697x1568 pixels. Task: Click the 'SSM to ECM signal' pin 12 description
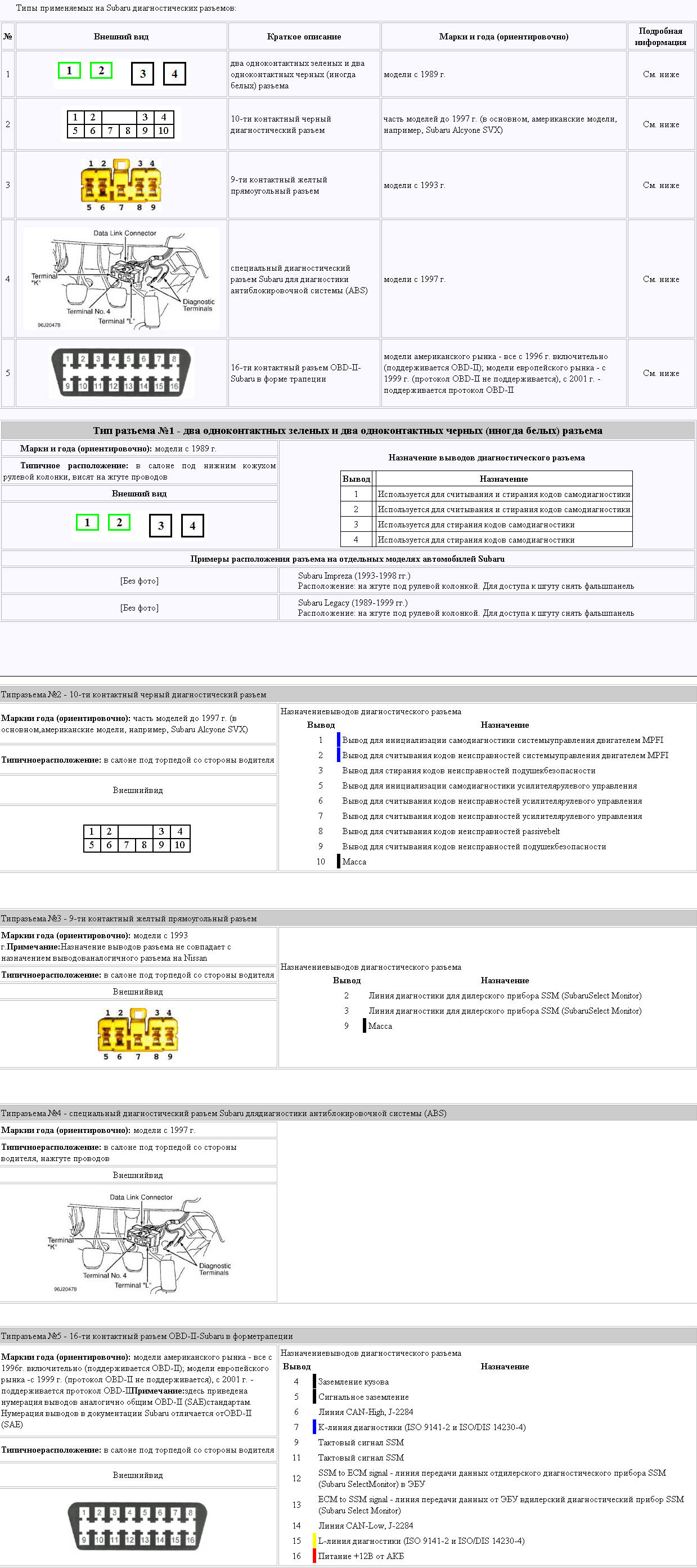(x=492, y=1478)
